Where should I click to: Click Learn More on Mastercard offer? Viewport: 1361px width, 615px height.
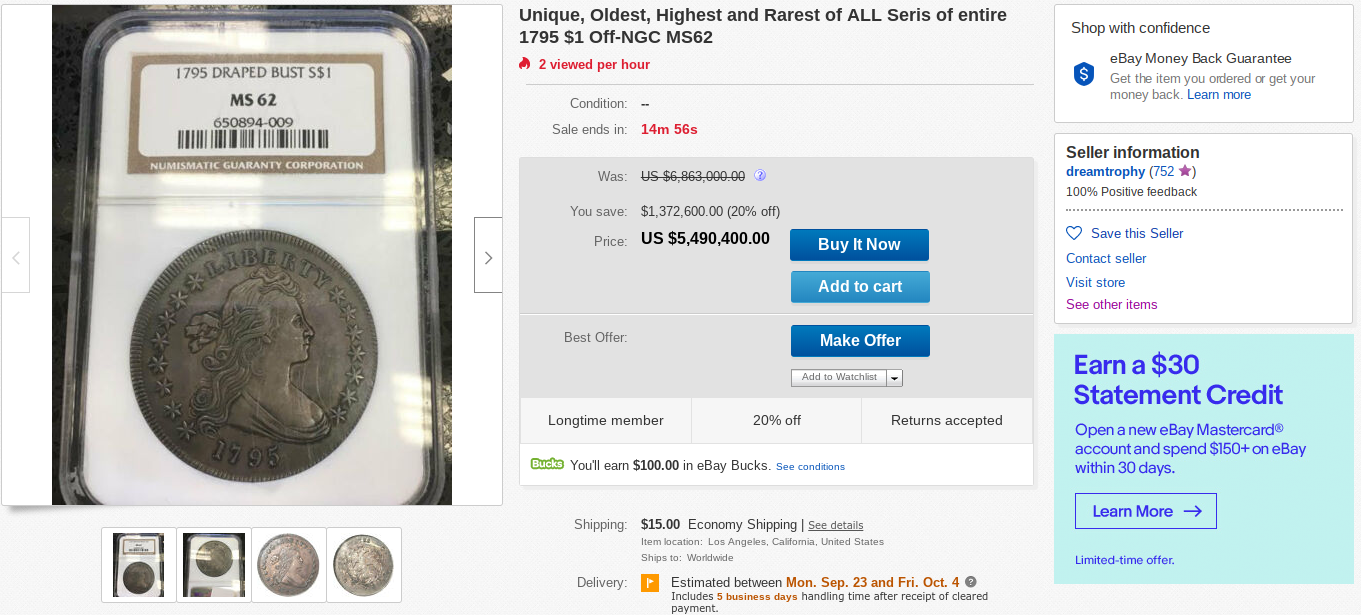[1145, 511]
